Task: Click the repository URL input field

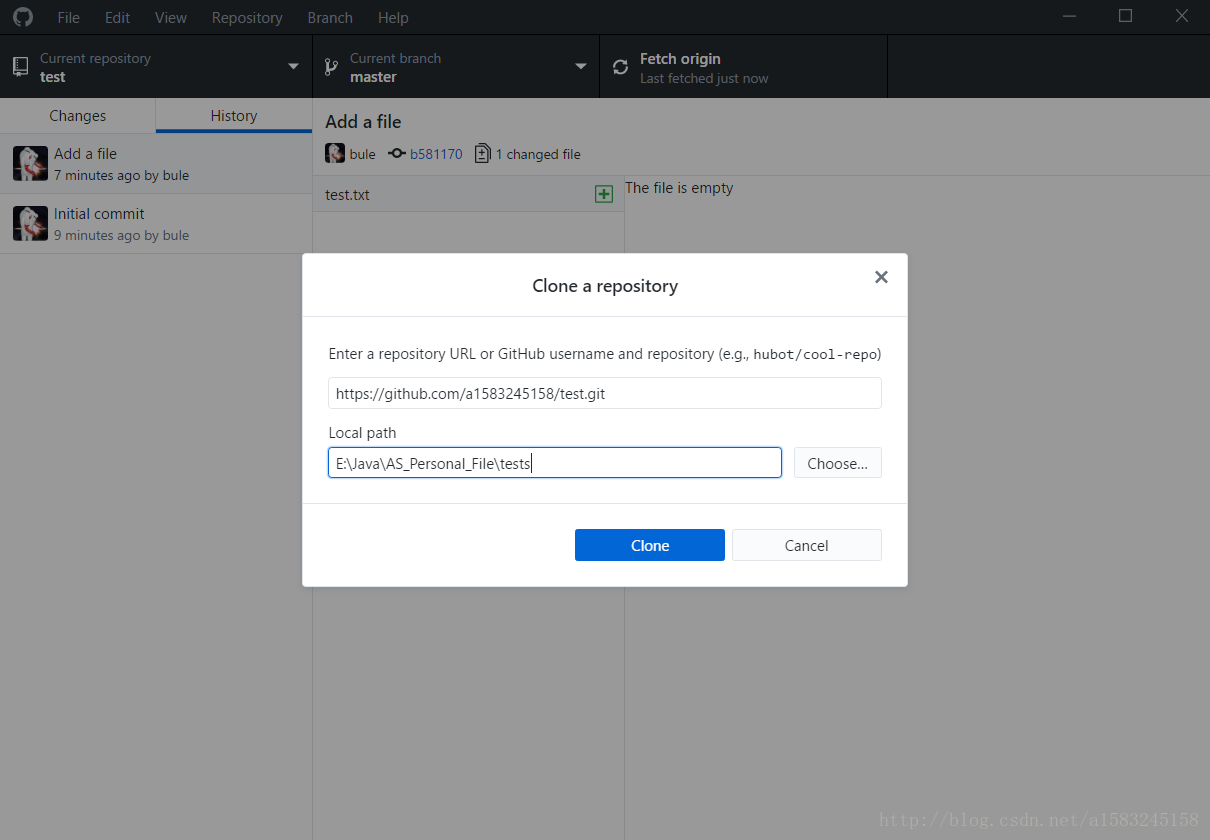Action: (605, 393)
